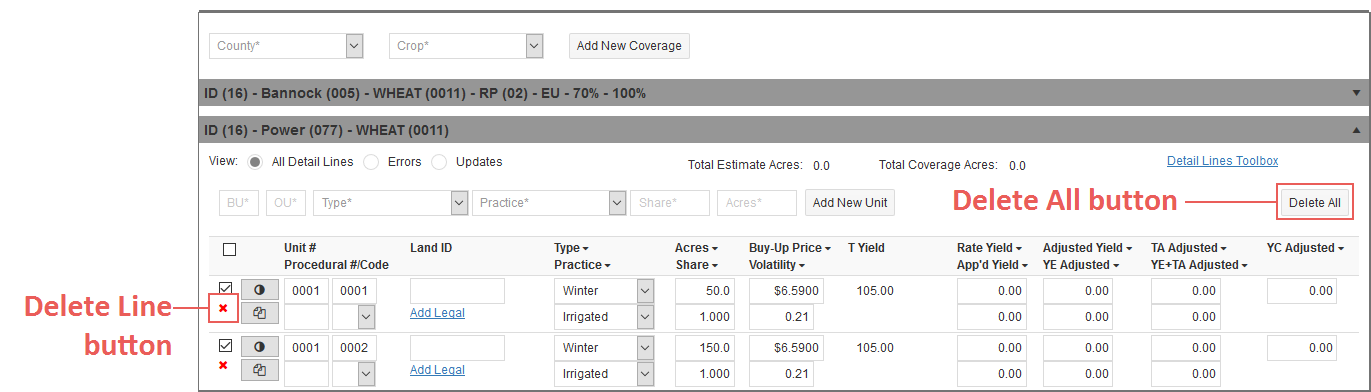
Task: Open the Acres column header menu
Action: [697, 248]
